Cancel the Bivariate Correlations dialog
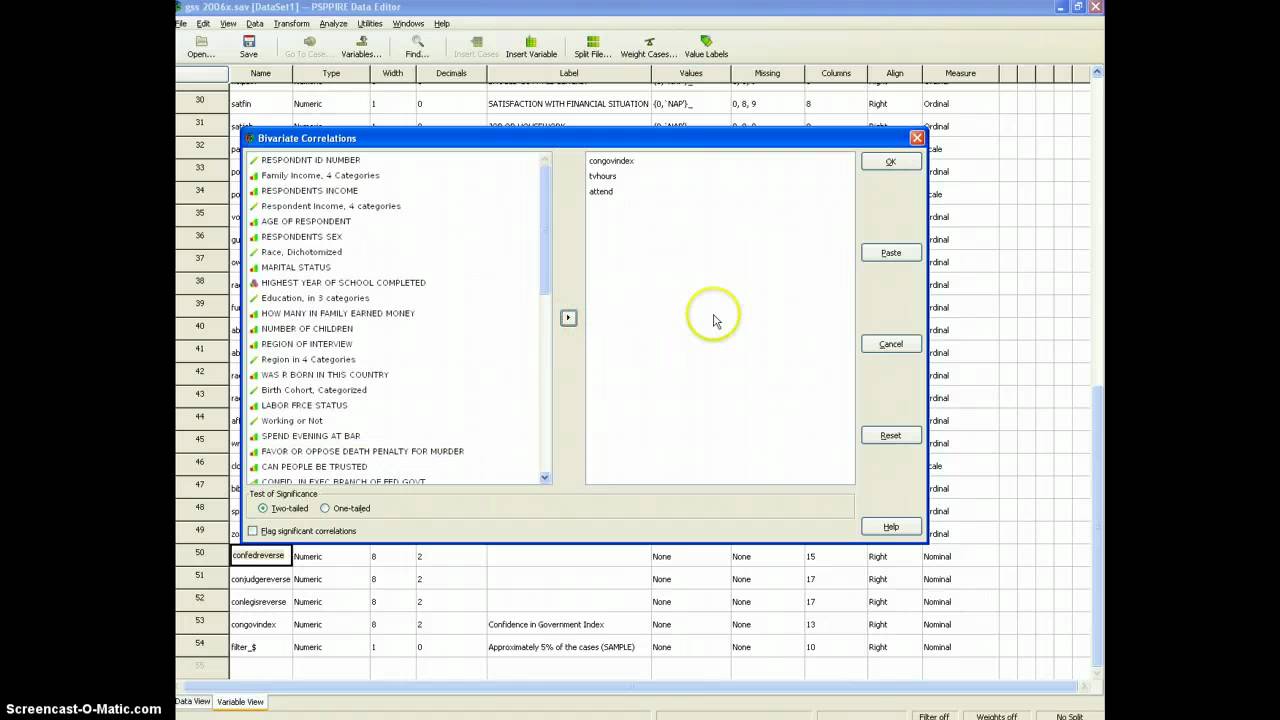This screenshot has height=720, width=1280. 890,344
